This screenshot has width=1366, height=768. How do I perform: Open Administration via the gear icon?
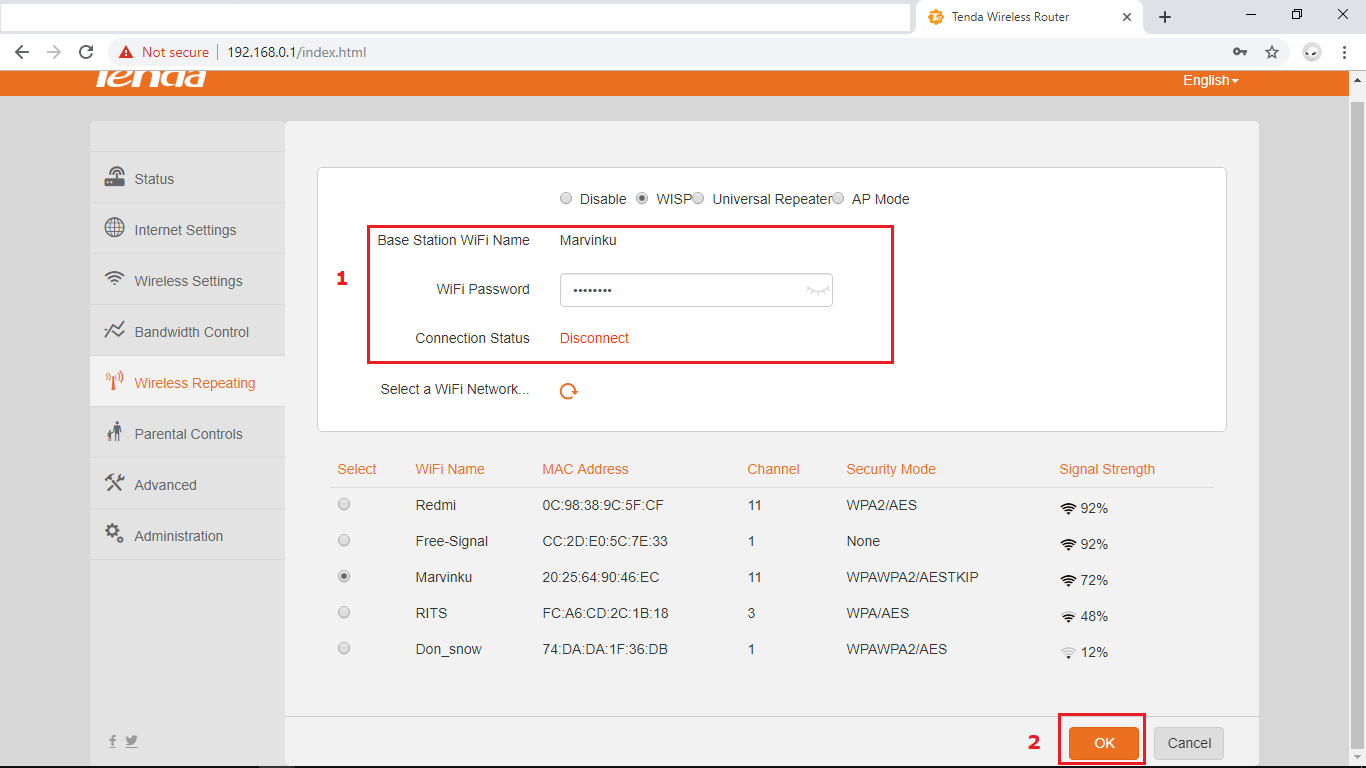point(113,535)
